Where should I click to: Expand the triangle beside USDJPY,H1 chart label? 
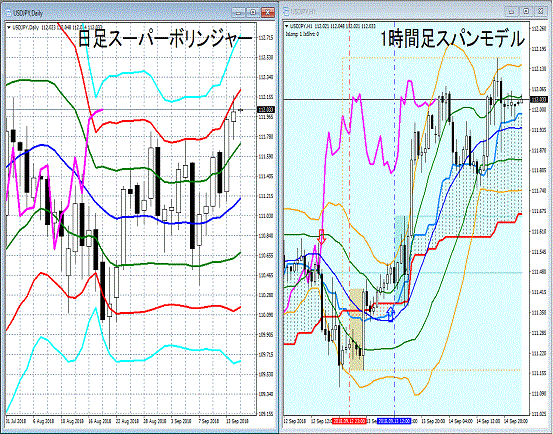287,26
